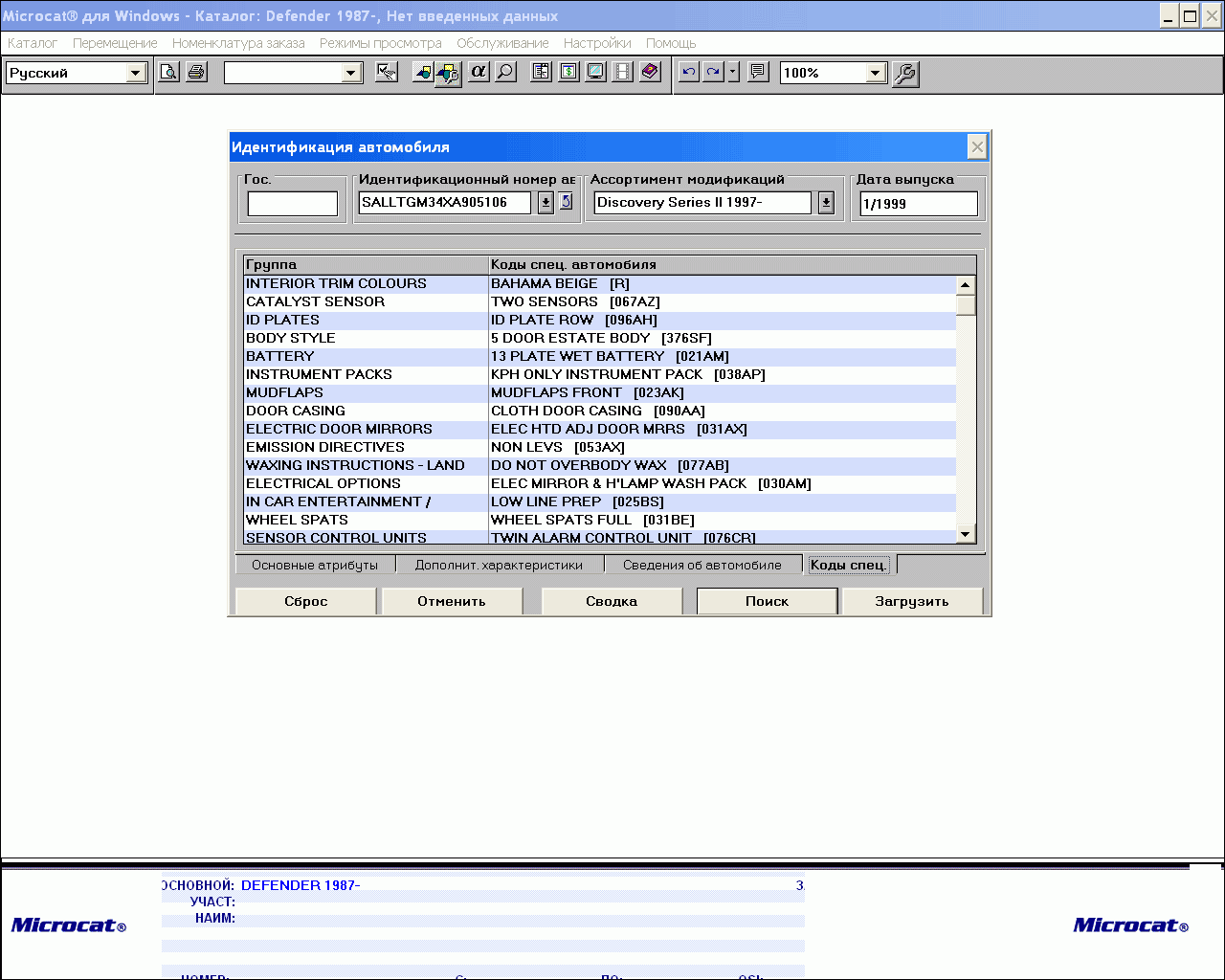The image size is (1225, 980).
Task: Open the 100% zoom dropdown
Action: click(x=875, y=73)
